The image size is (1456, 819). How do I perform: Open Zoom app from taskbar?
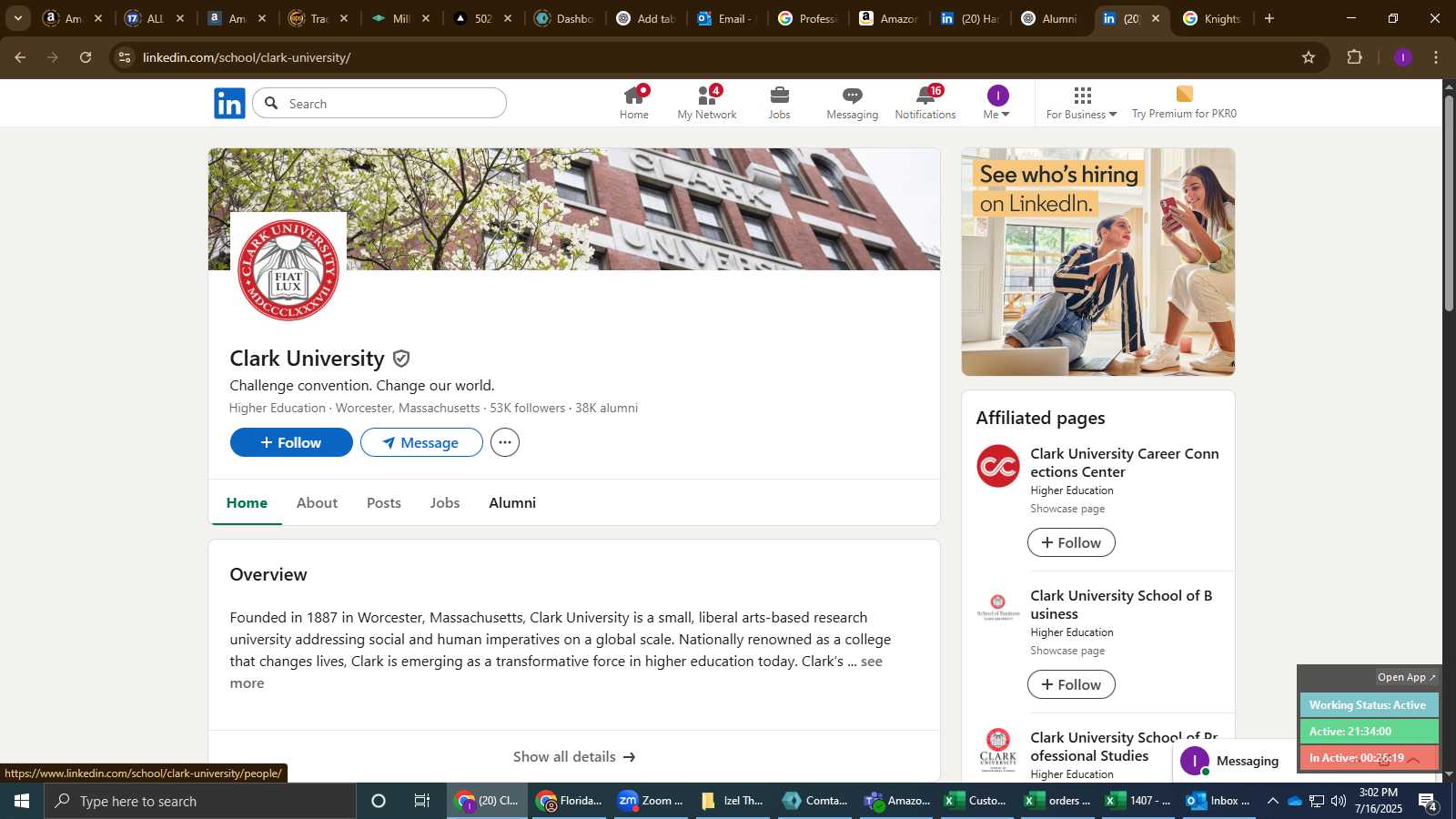coord(650,801)
